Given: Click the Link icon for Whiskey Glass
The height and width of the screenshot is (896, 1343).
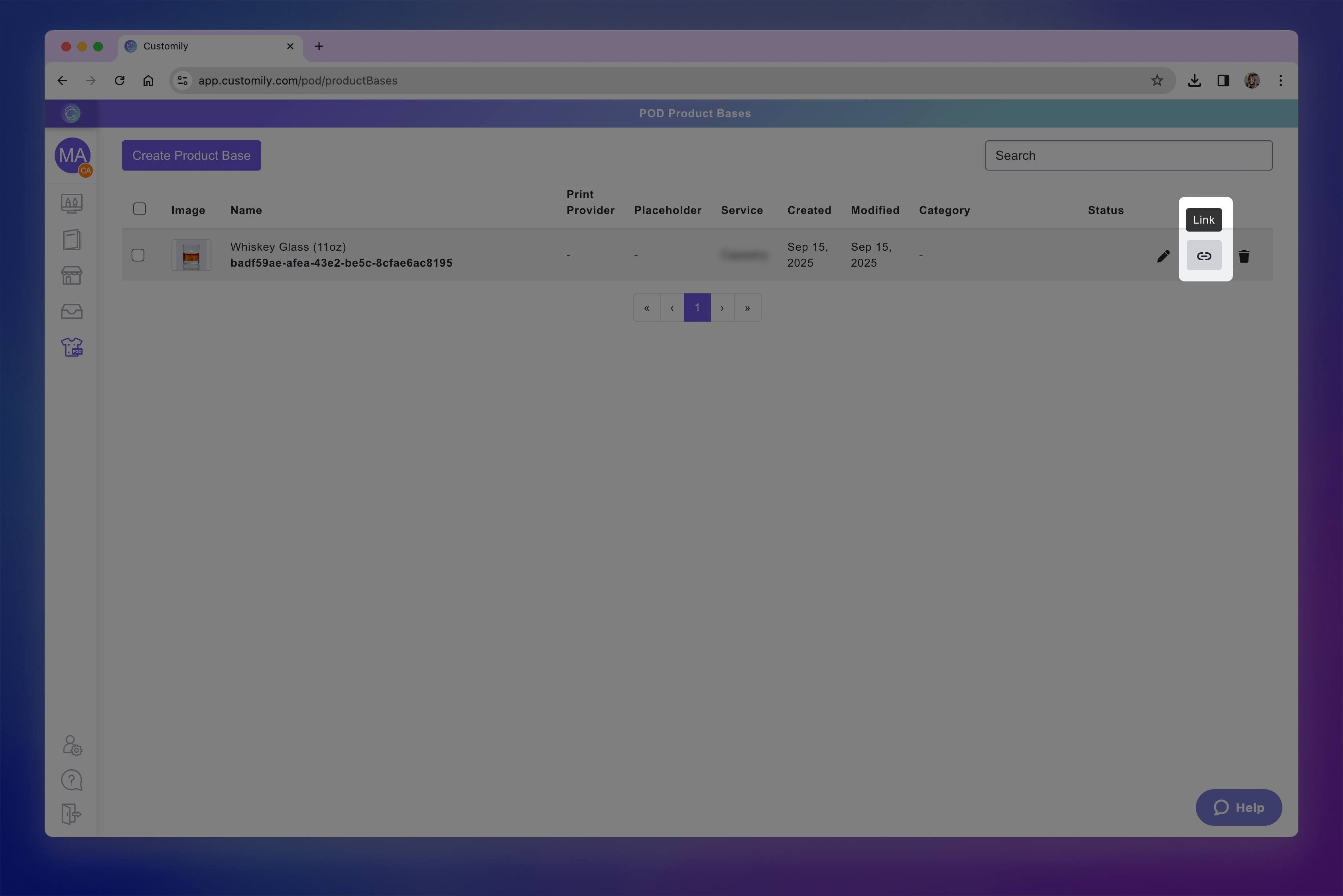Looking at the screenshot, I should click(x=1203, y=255).
